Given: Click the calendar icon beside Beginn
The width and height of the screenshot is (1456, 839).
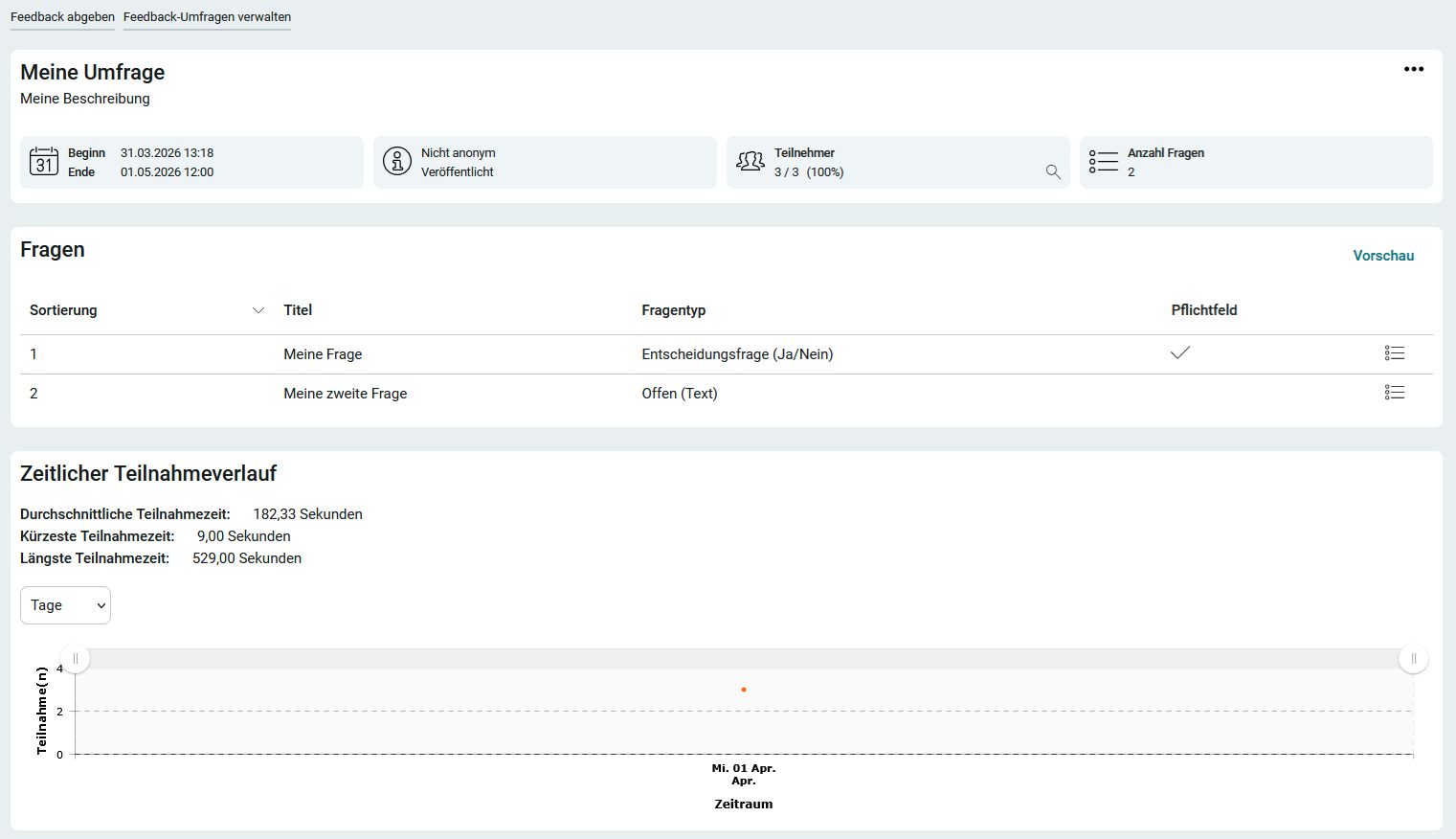Looking at the screenshot, I should tap(44, 162).
